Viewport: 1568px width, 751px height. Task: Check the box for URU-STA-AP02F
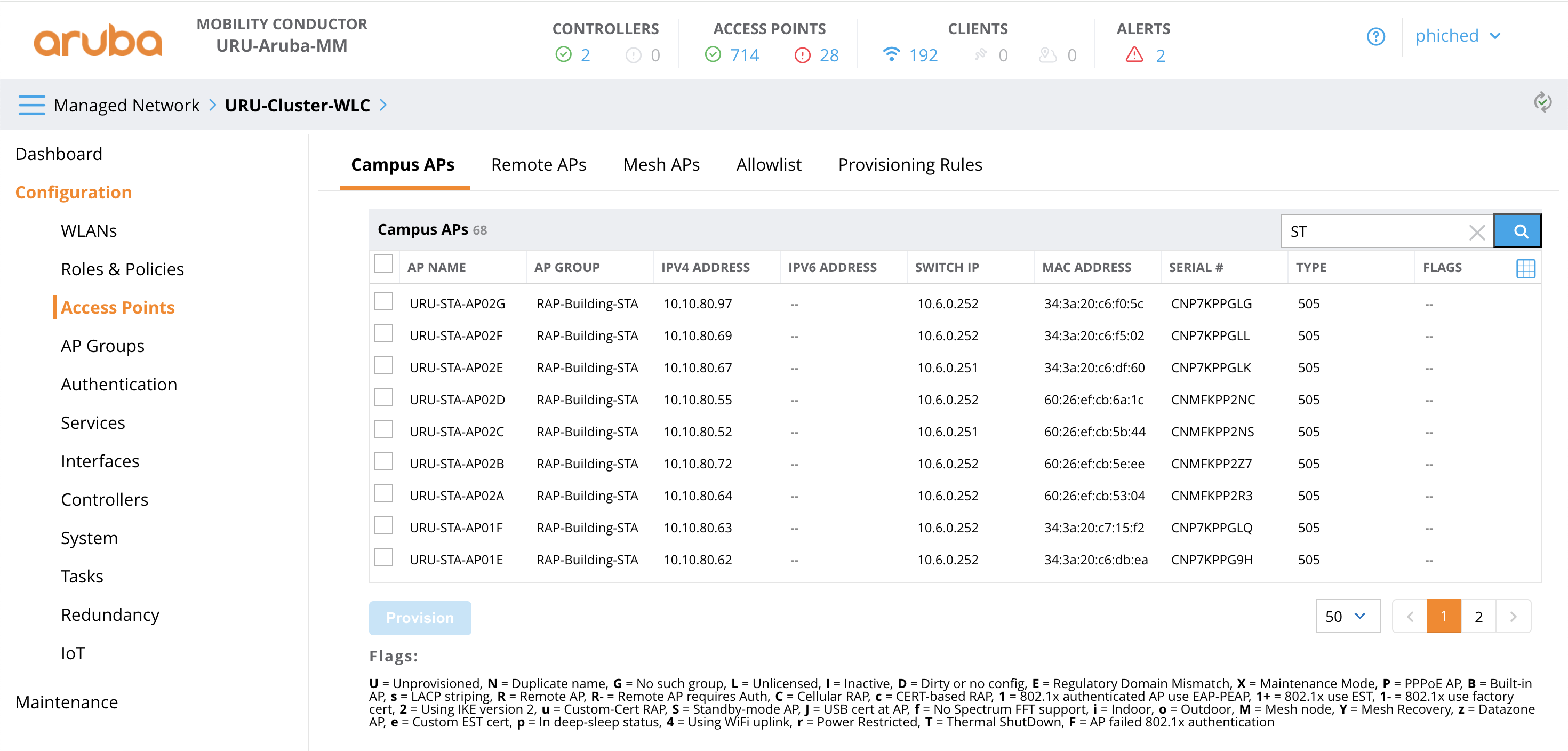point(383,333)
